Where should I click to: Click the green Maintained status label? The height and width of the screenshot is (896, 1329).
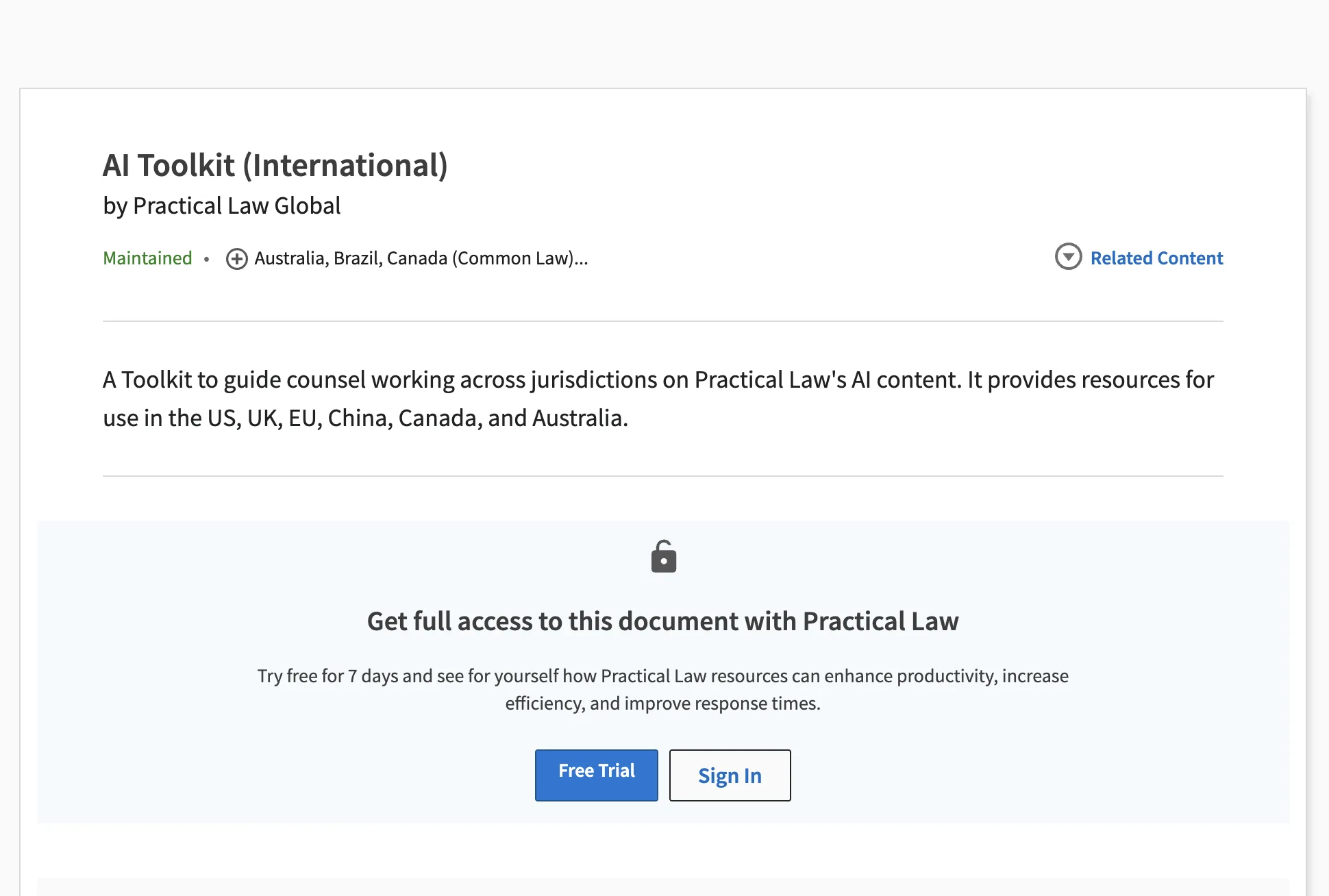tap(147, 258)
